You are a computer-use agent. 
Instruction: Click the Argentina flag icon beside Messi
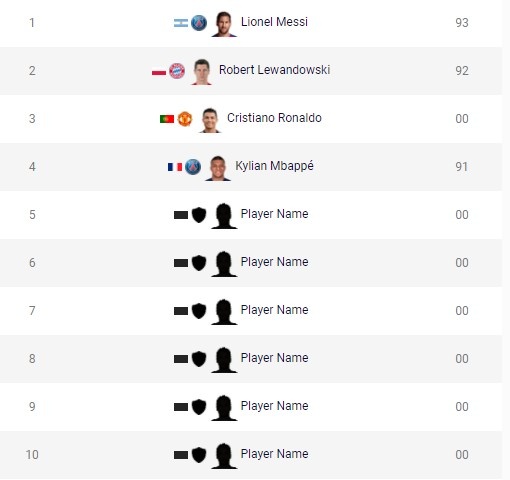(x=181, y=23)
